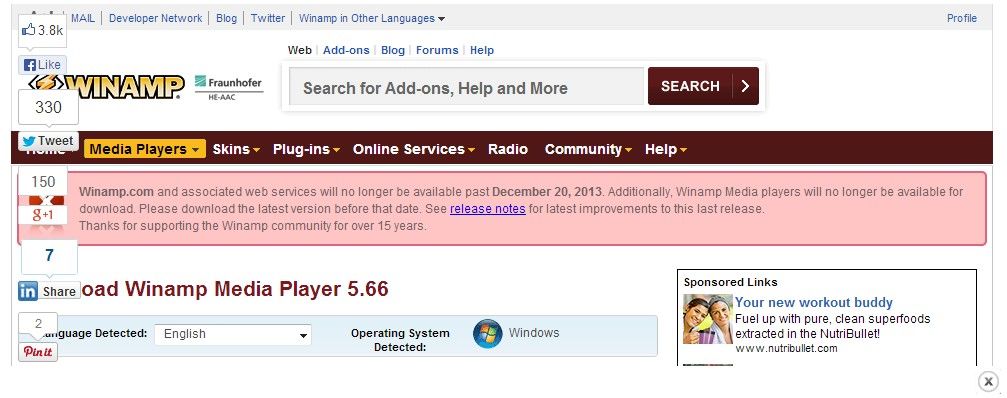Open the Online Services menu
Image resolution: width=1007 pixels, height=398 pixels.
tap(414, 149)
